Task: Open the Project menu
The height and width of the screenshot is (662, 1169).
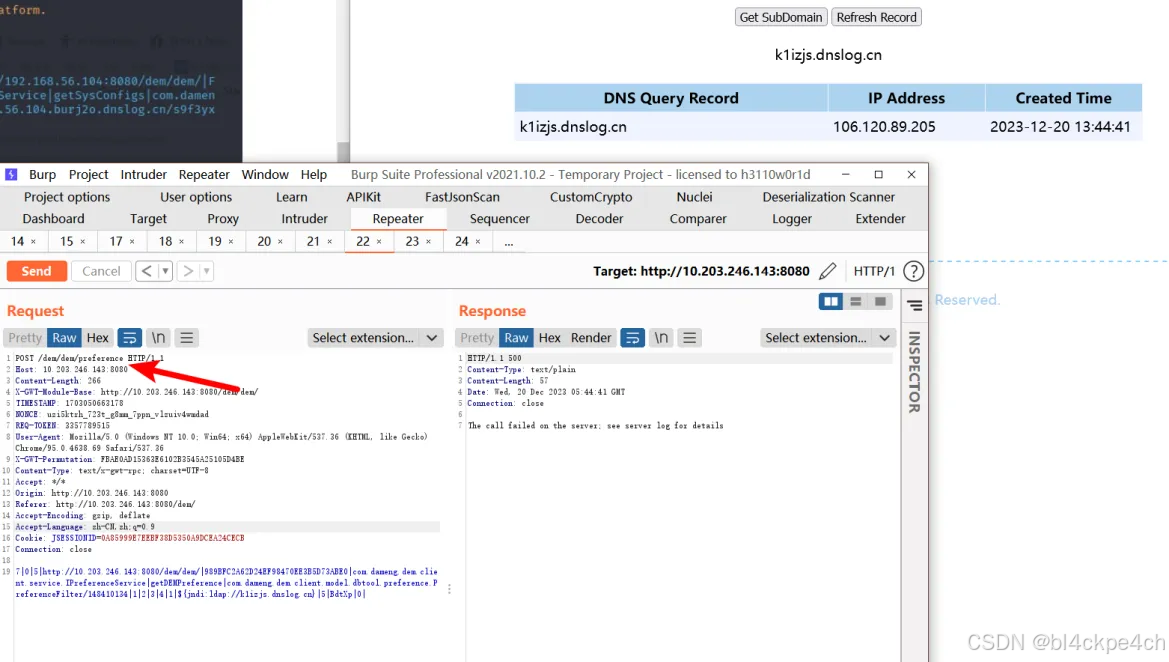Action: pos(89,174)
